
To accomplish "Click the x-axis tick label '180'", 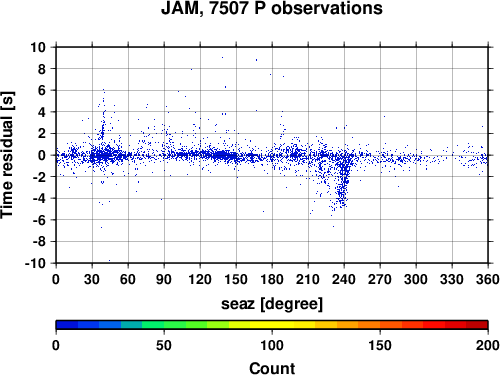I will 272,279.
